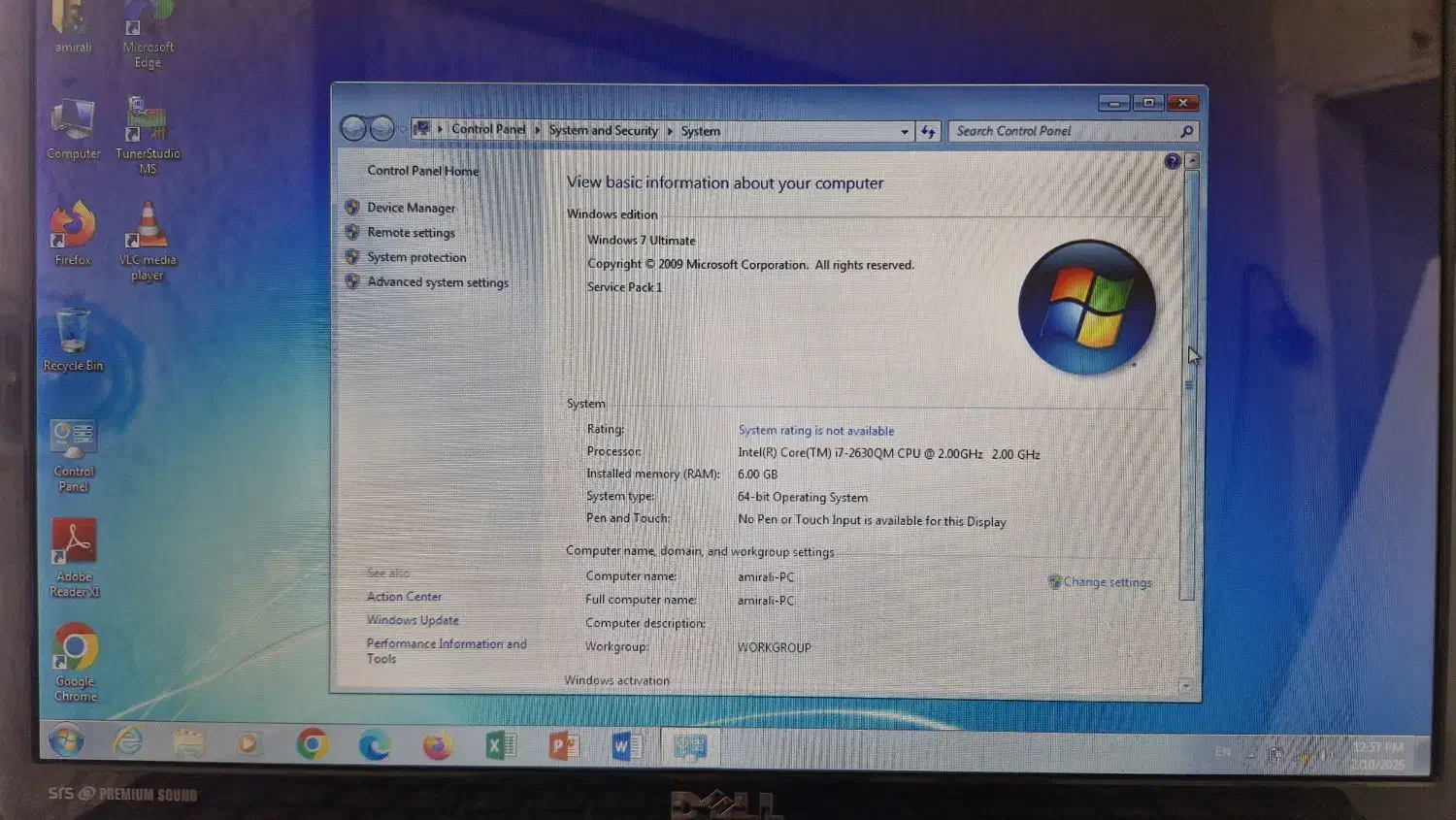Select the Firefox desktop shortcut
1456x820 pixels.
73,233
